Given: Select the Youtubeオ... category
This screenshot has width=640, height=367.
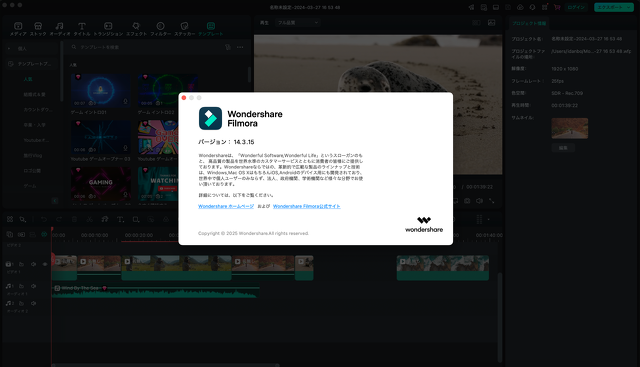Looking at the screenshot, I should [36, 140].
